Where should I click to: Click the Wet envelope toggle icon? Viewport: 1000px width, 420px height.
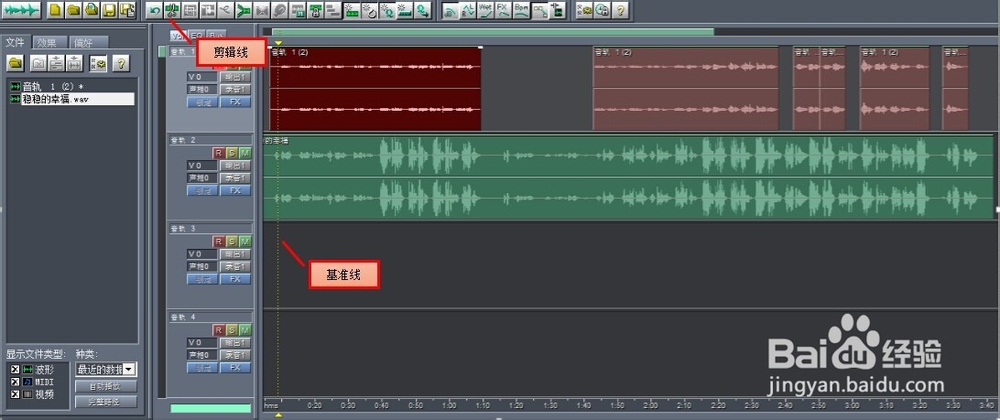pyautogui.click(x=486, y=10)
